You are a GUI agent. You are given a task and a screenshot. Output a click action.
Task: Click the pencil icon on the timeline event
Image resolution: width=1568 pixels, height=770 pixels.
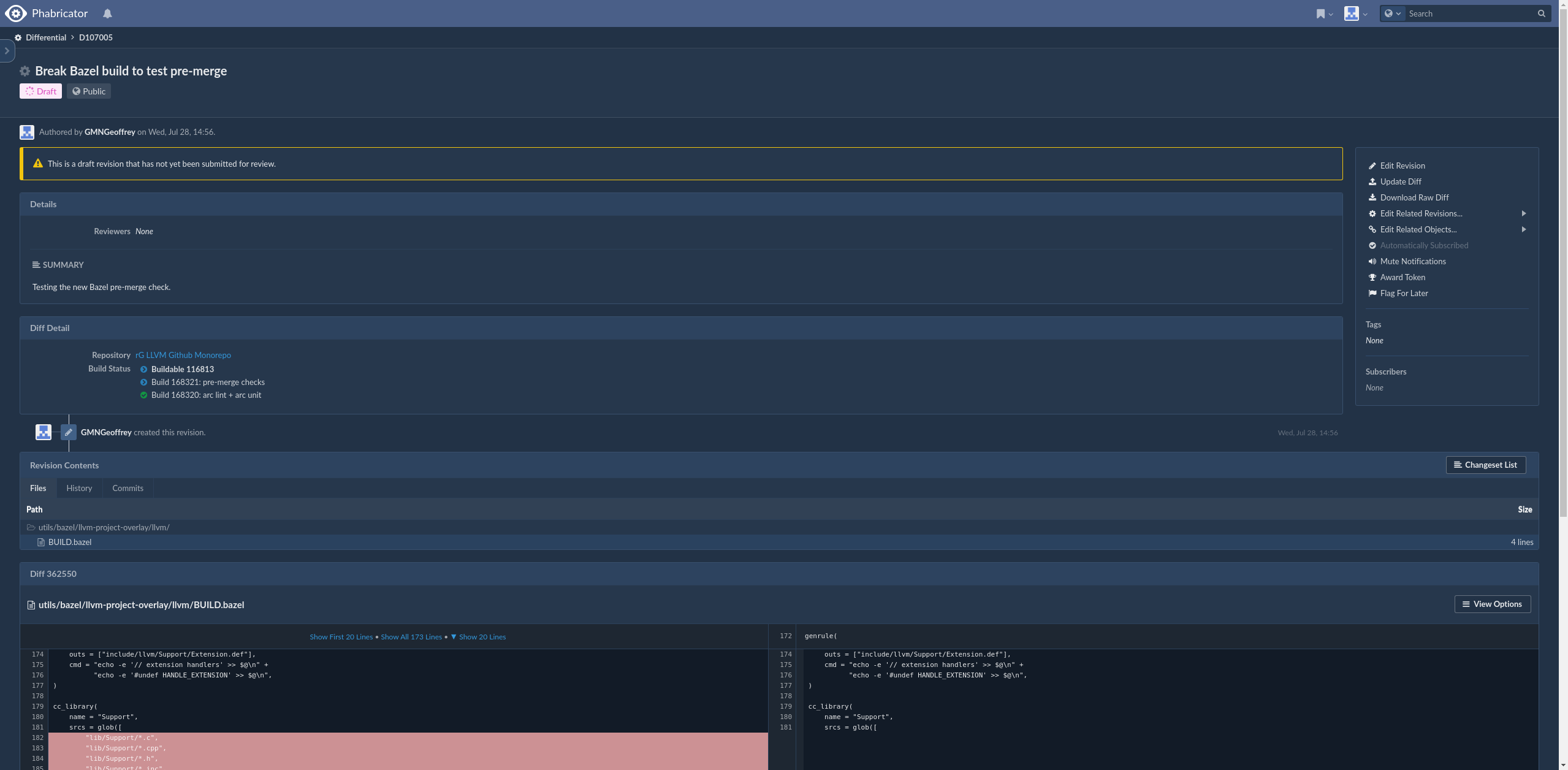(x=69, y=432)
